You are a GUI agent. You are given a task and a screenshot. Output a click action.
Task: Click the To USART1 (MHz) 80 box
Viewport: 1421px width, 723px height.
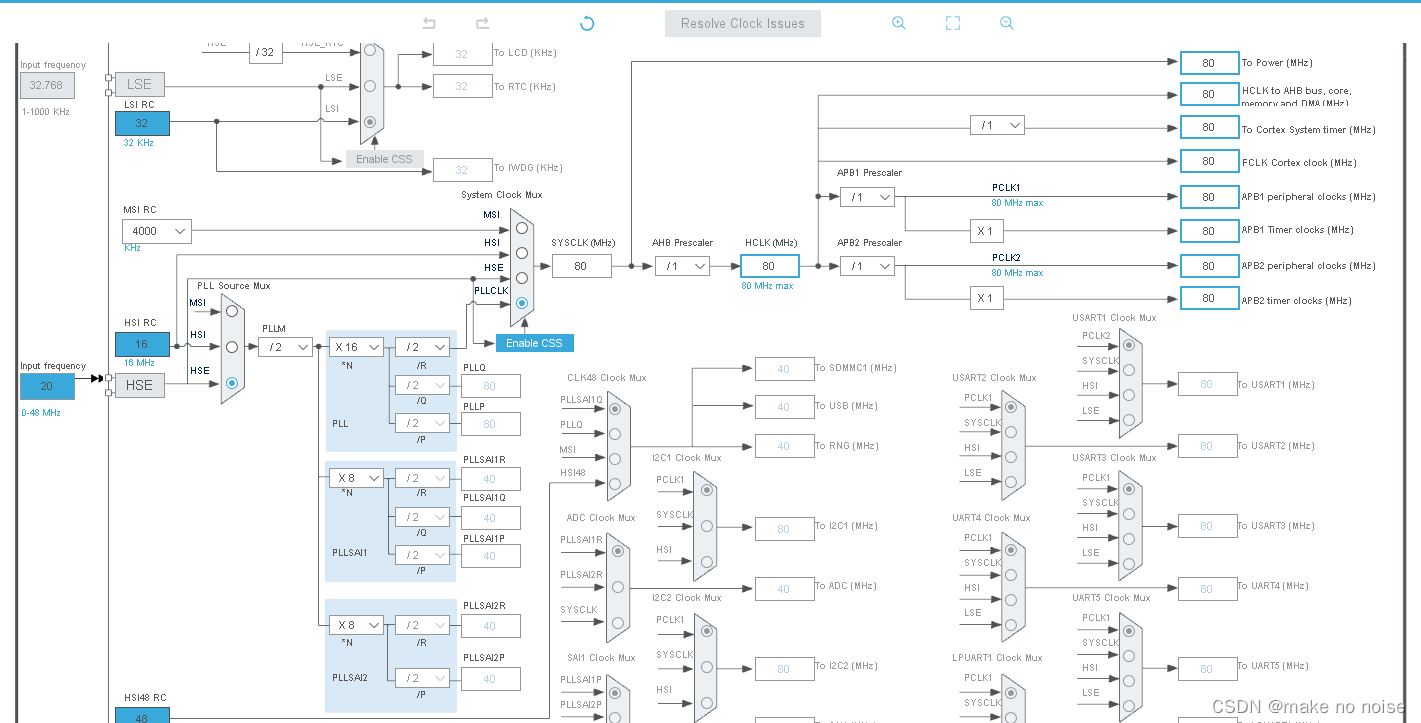(1207, 384)
